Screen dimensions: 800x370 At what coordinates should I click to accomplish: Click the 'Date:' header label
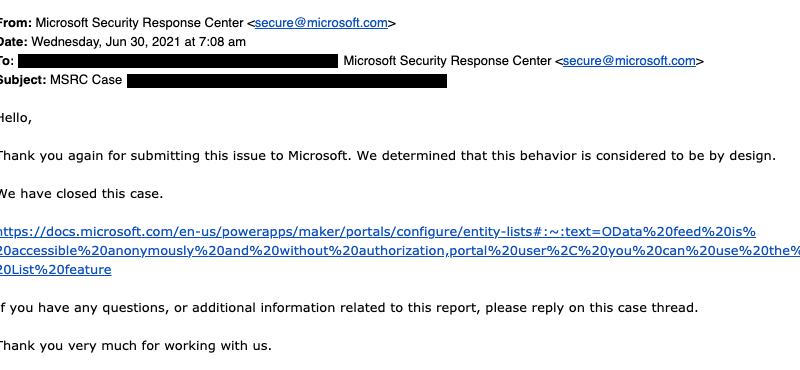[x=14, y=42]
